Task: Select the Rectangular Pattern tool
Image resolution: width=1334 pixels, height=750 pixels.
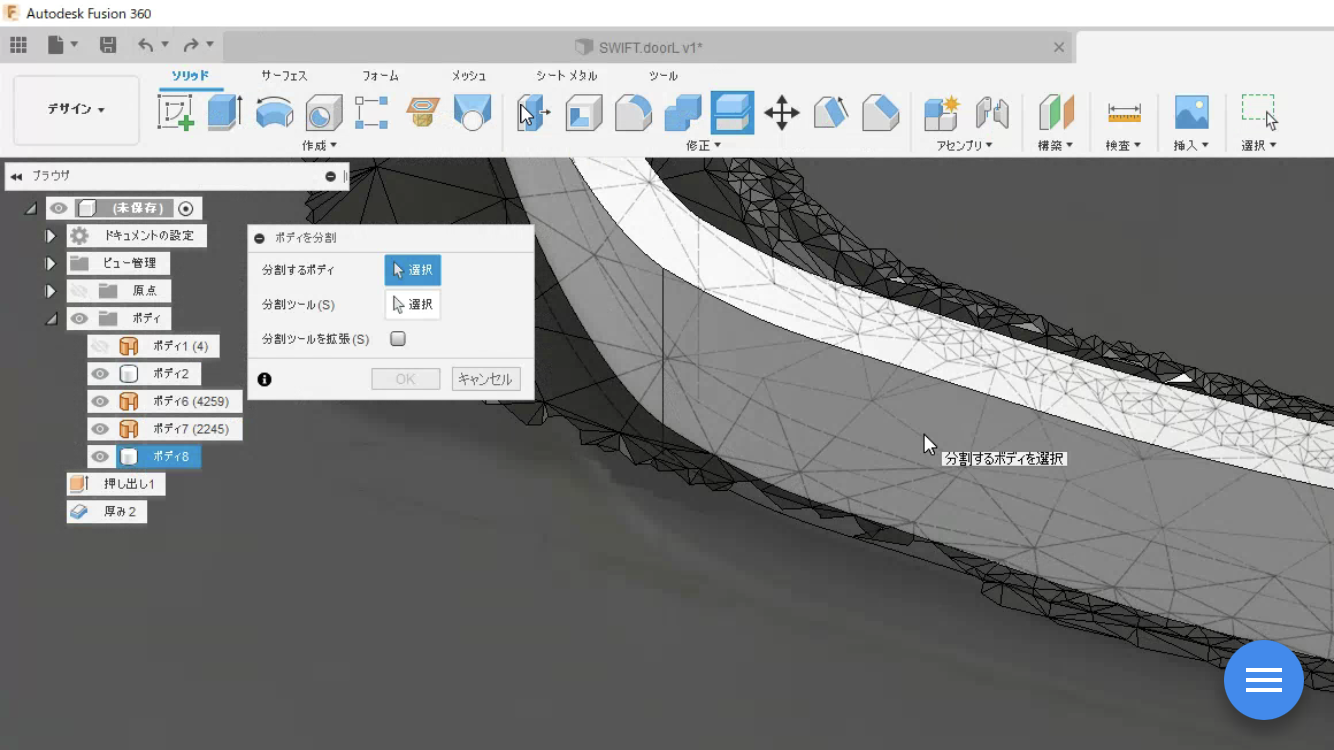Action: point(372,112)
